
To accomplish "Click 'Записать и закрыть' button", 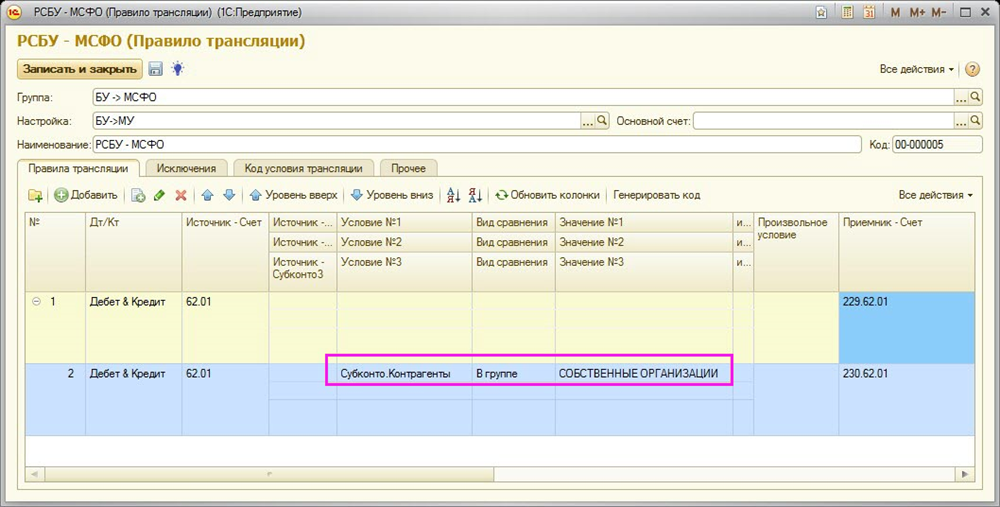I will (x=79, y=69).
